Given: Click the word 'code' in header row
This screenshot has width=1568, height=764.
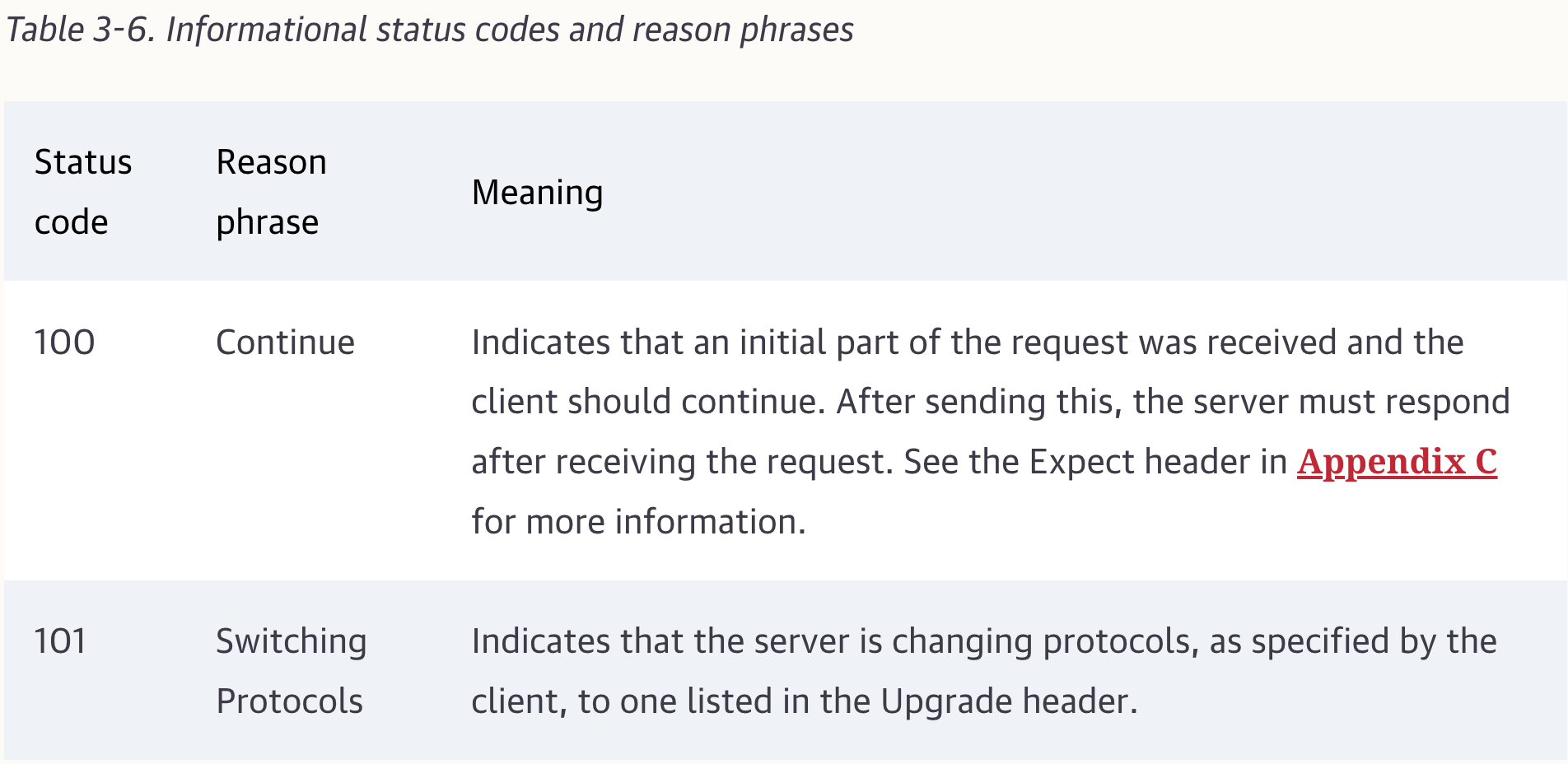Looking at the screenshot, I should 71,222.
